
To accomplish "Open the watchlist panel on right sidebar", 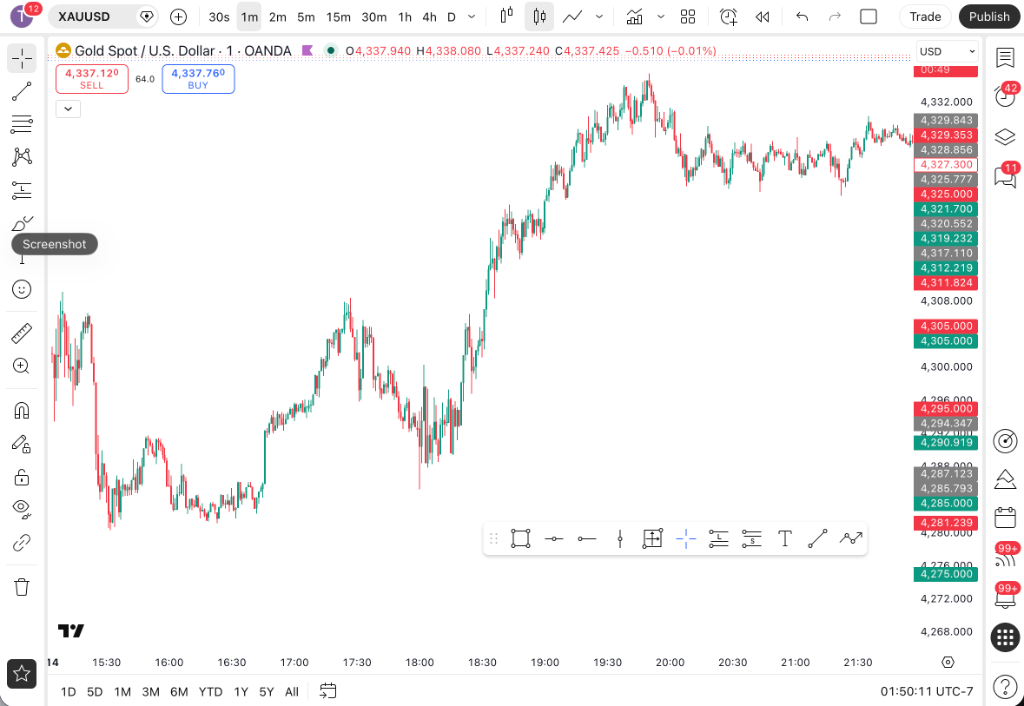I will tap(1004, 58).
